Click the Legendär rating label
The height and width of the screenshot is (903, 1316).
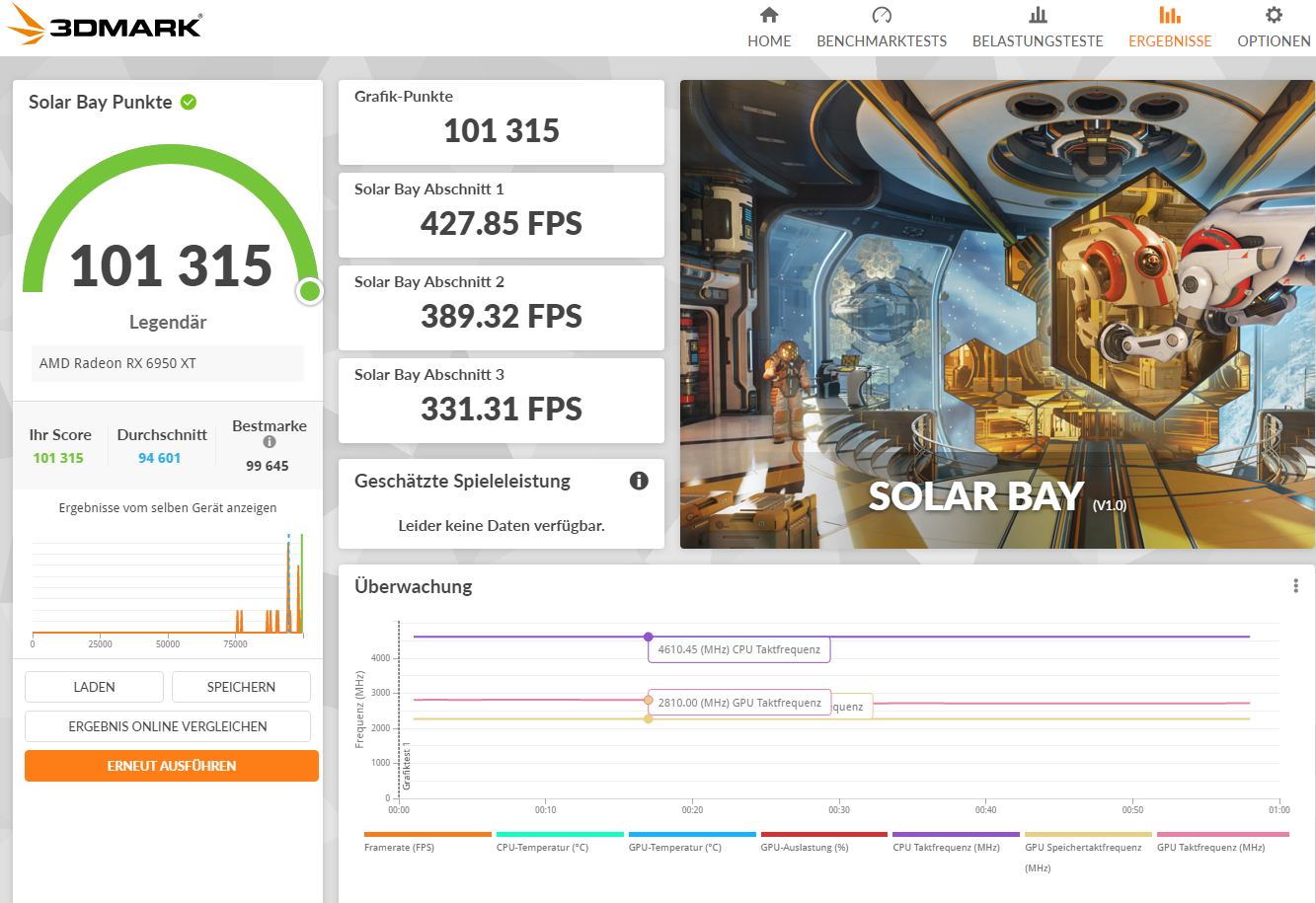tap(168, 322)
